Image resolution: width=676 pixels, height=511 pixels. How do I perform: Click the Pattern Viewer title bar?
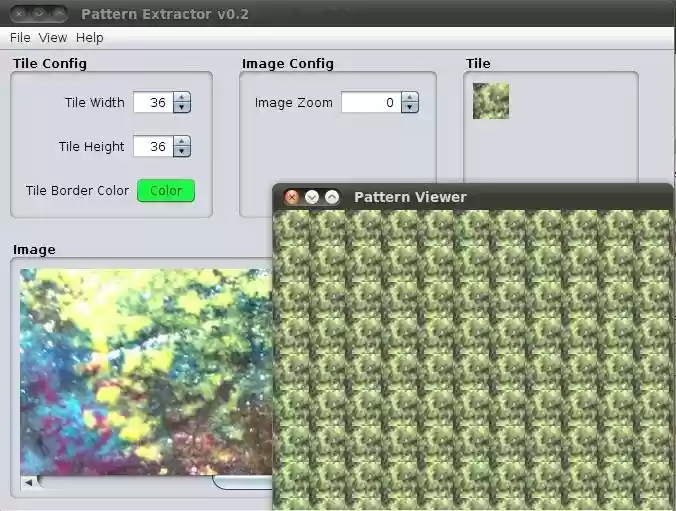click(473, 197)
